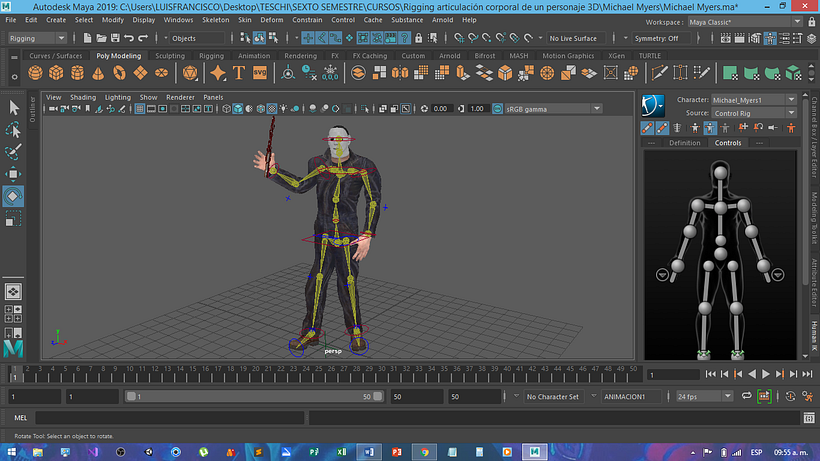The width and height of the screenshot is (820, 461).
Task: Click the SVG import shelf icon
Action: [261, 73]
